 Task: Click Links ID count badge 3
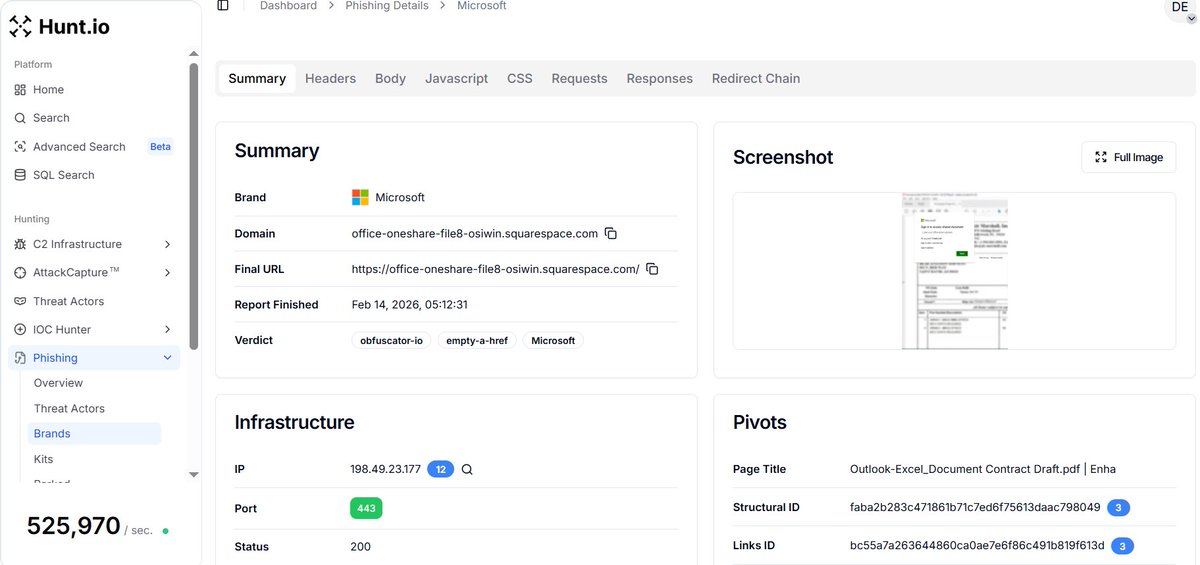(1122, 546)
